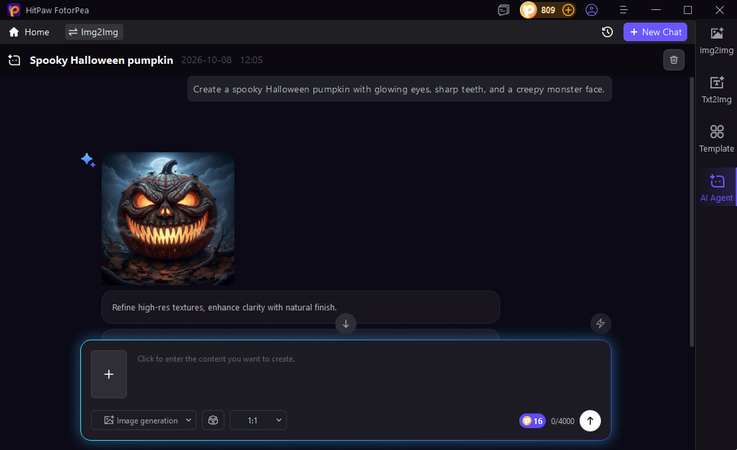Screen dimensions: 737x450
Task: Open Img2Img in right sidebar
Action: pyautogui.click(x=716, y=40)
